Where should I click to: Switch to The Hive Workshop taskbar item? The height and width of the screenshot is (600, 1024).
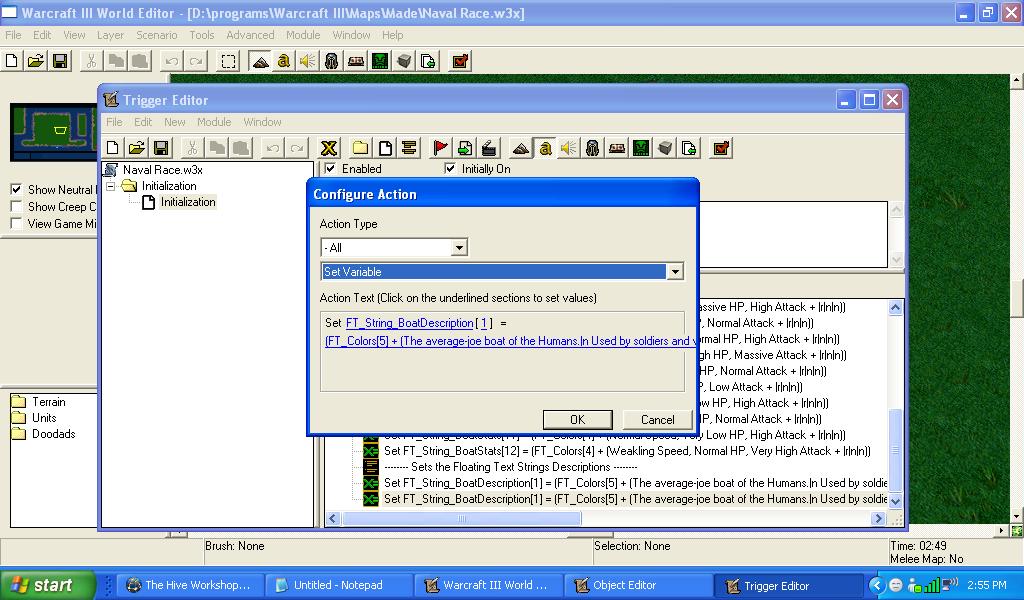pyautogui.click(x=190, y=586)
